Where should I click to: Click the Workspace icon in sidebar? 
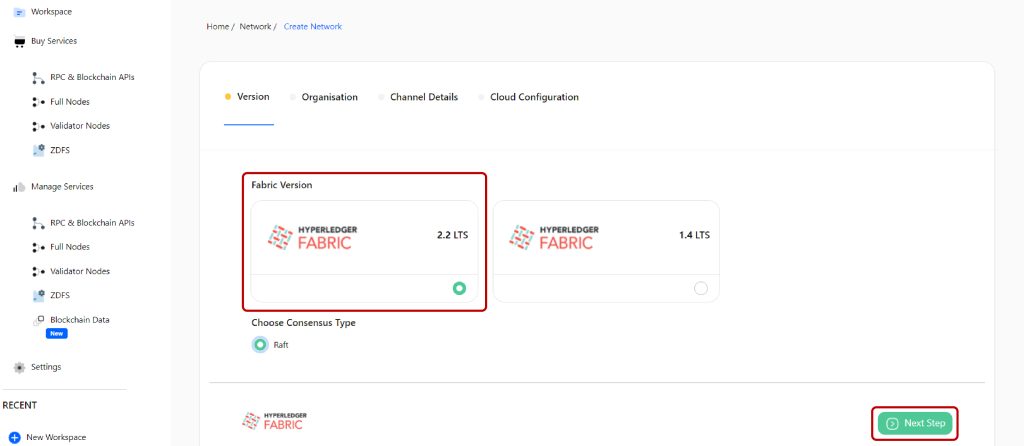point(19,12)
